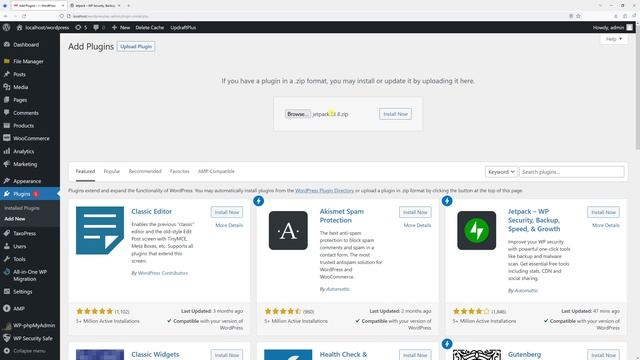640x360 pixels.
Task: Open UpdraftPlus in admin bar
Action: click(183, 27)
